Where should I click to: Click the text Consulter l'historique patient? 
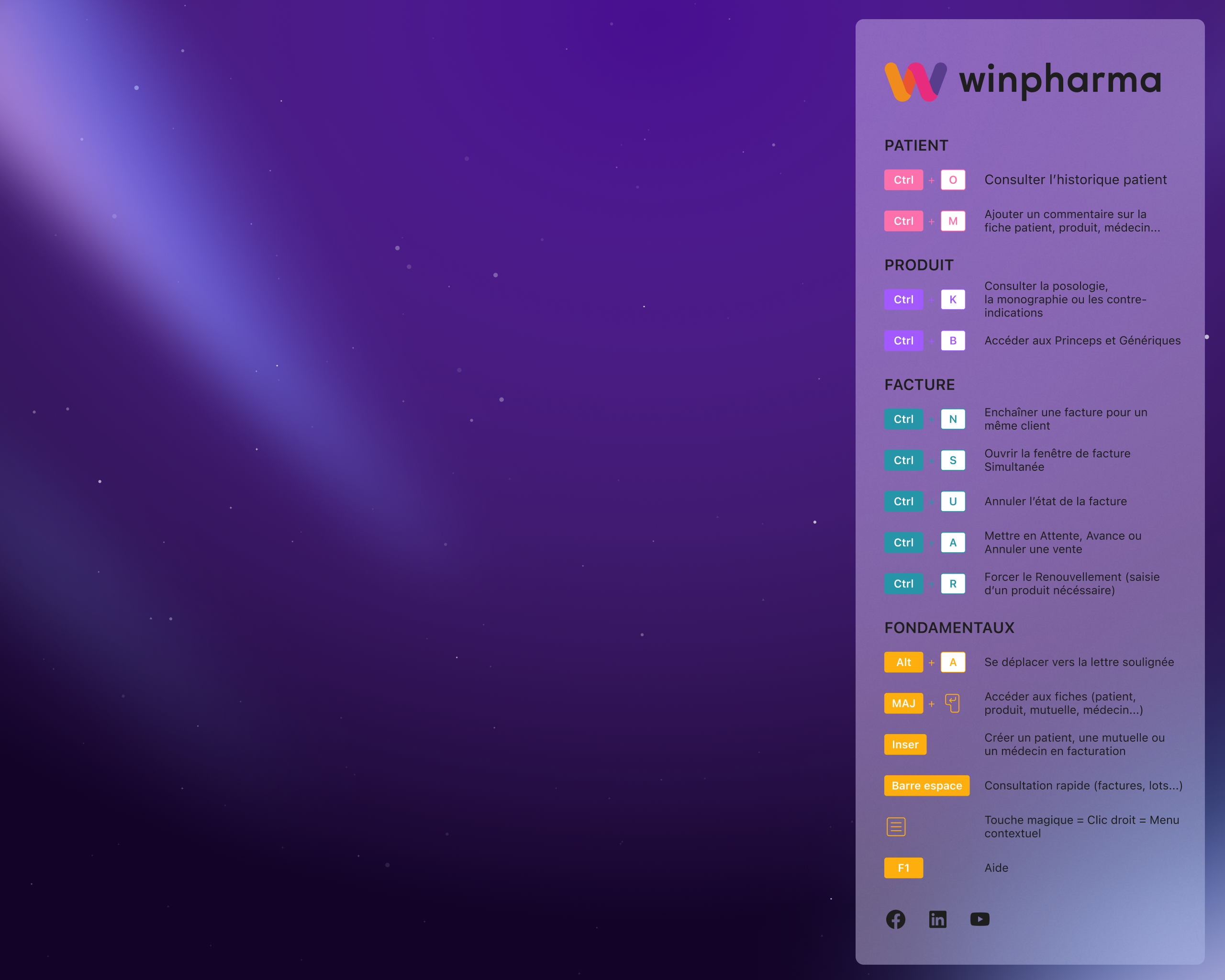(1075, 180)
